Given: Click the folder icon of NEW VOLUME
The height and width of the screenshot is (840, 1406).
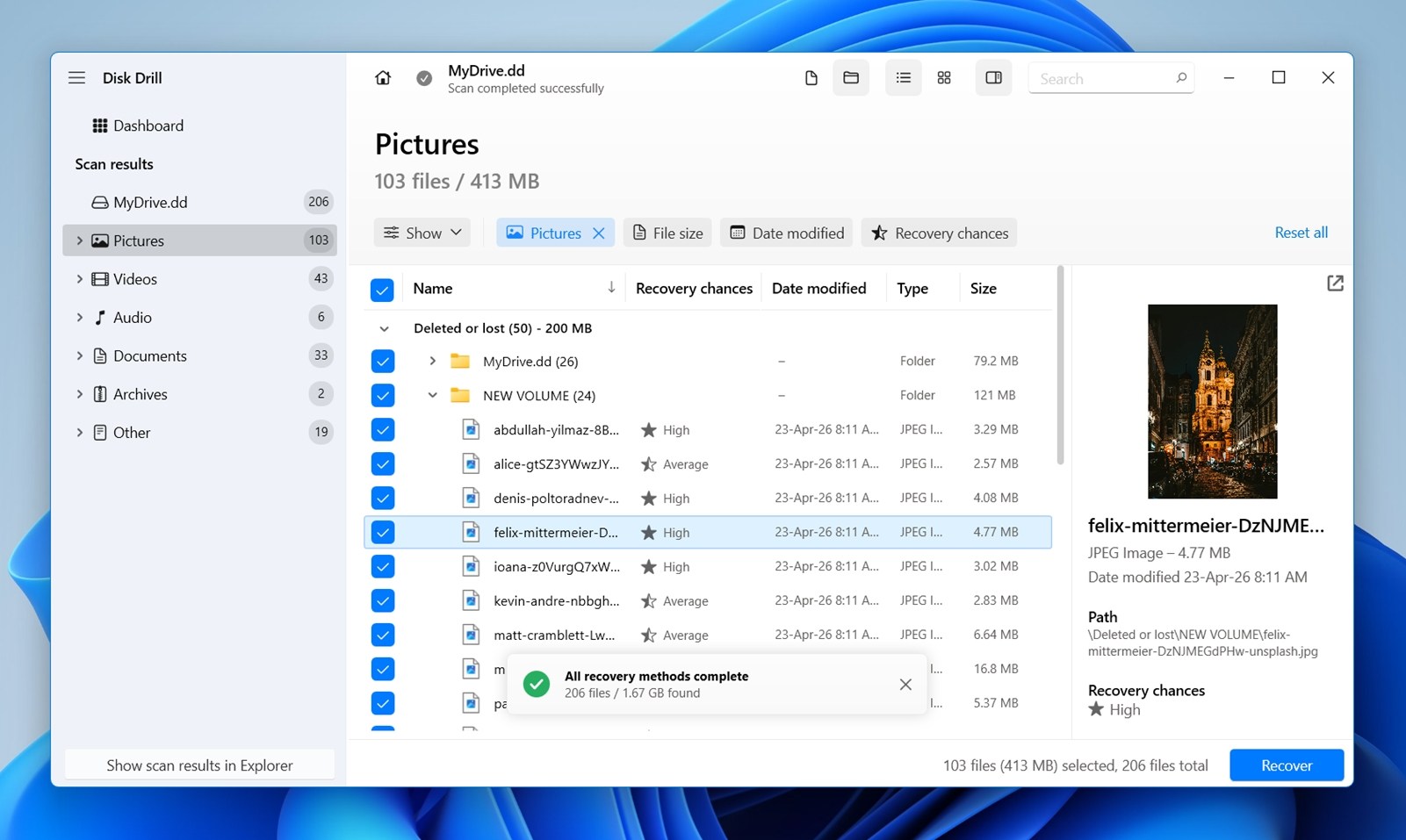Looking at the screenshot, I should 459,395.
